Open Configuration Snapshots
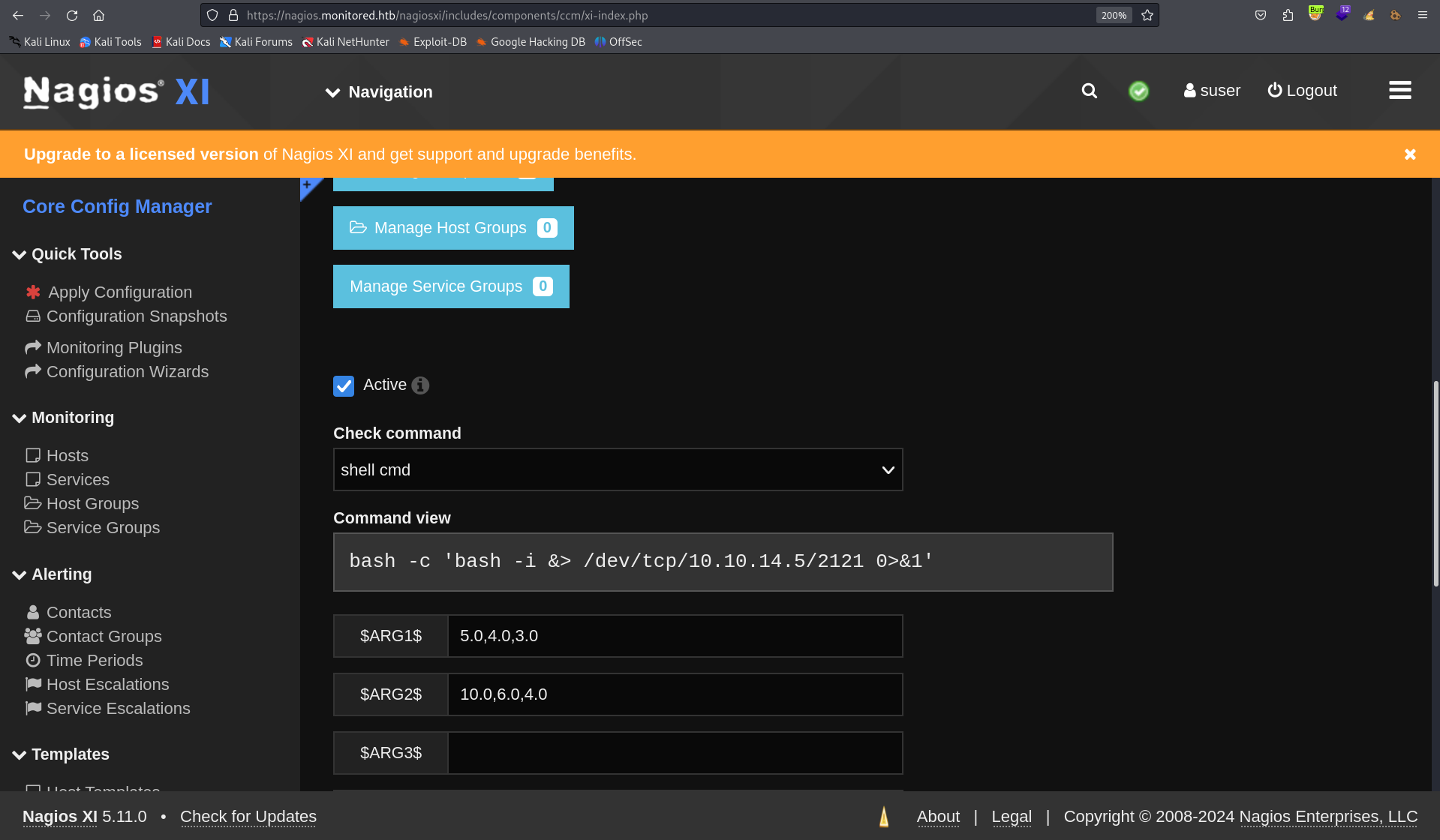This screenshot has width=1440, height=840. [x=126, y=316]
